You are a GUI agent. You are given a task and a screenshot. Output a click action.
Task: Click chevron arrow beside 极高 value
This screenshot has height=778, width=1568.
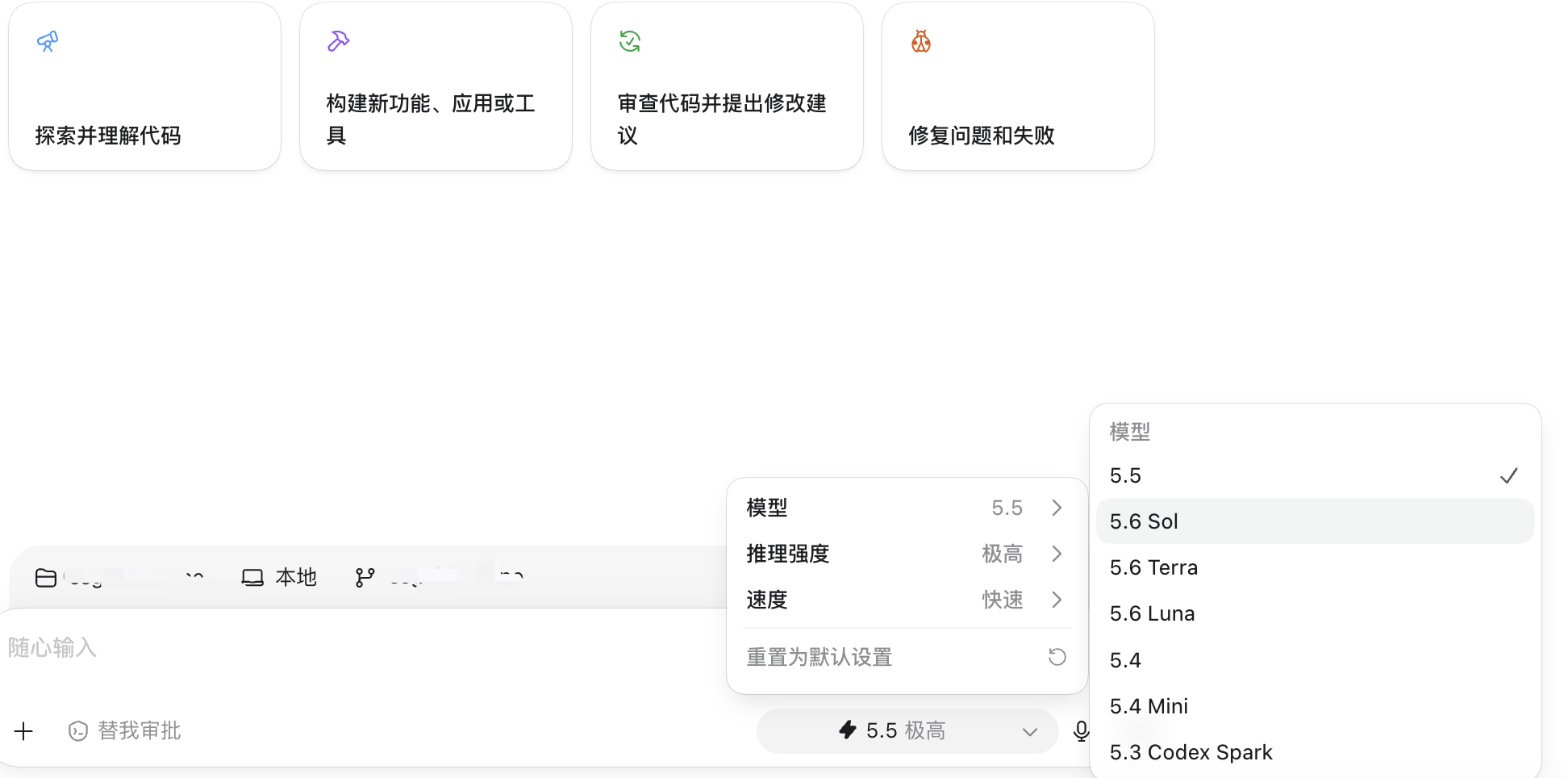1057,554
